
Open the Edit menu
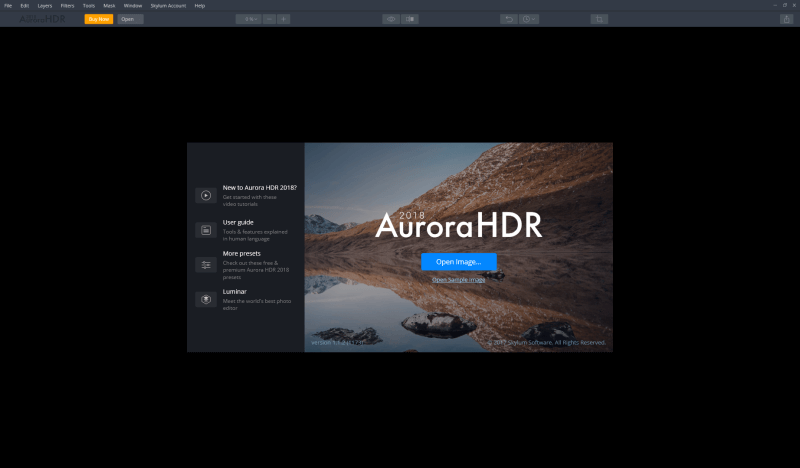(x=24, y=6)
